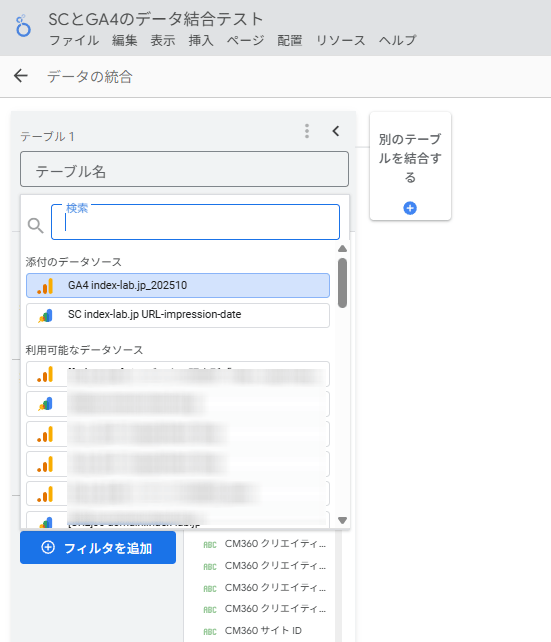Image resolution: width=551 pixels, height=642 pixels.
Task: Open the リソース menu
Action: point(341,41)
